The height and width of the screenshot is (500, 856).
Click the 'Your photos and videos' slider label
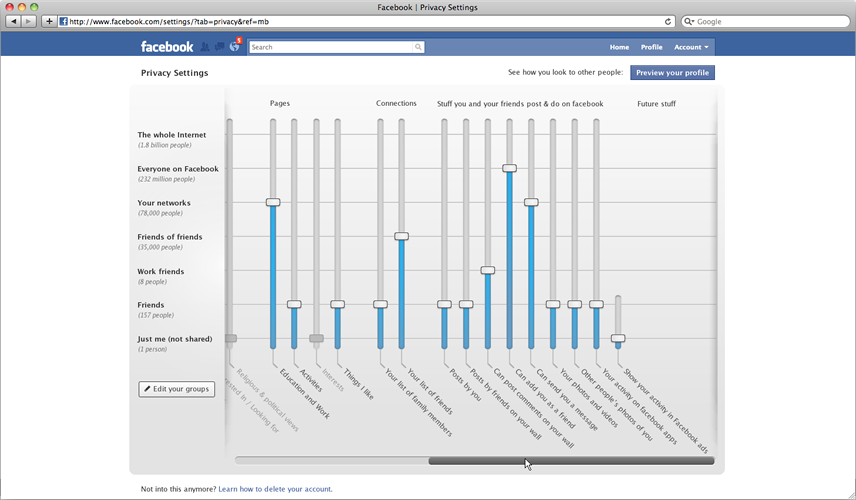click(x=589, y=397)
